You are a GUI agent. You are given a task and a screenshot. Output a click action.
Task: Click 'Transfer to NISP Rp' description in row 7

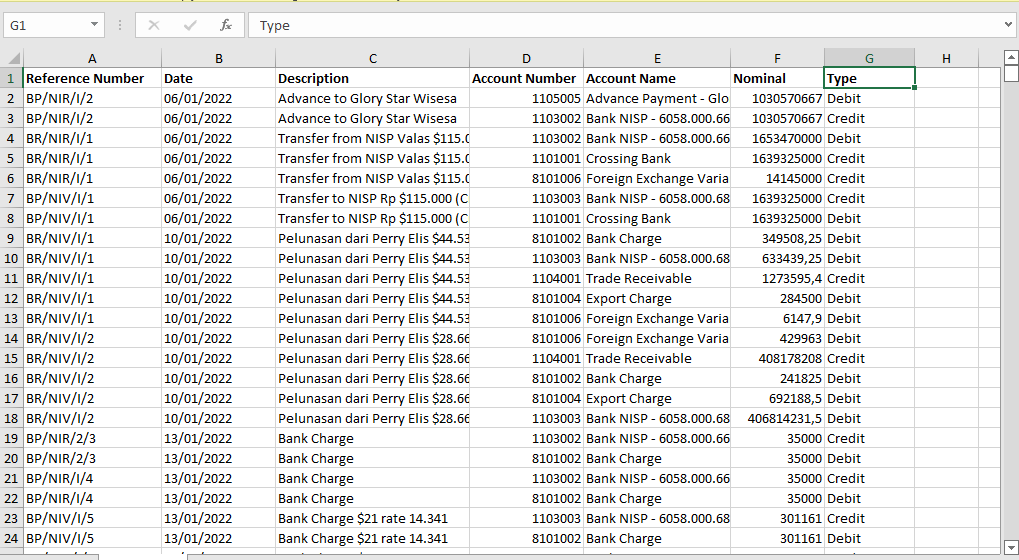pos(372,199)
